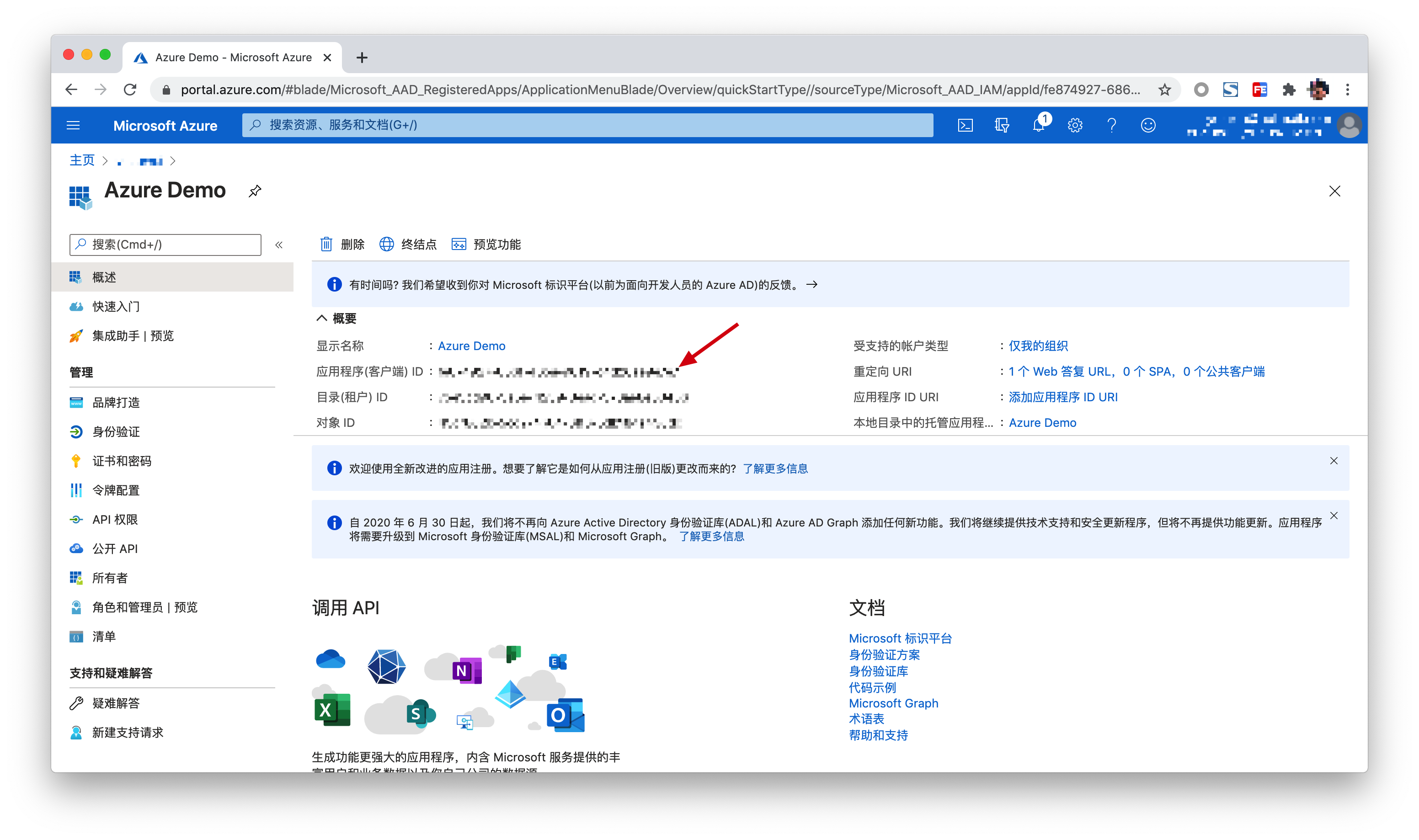
Task: Click the Add Application ID URI link
Action: (1062, 397)
